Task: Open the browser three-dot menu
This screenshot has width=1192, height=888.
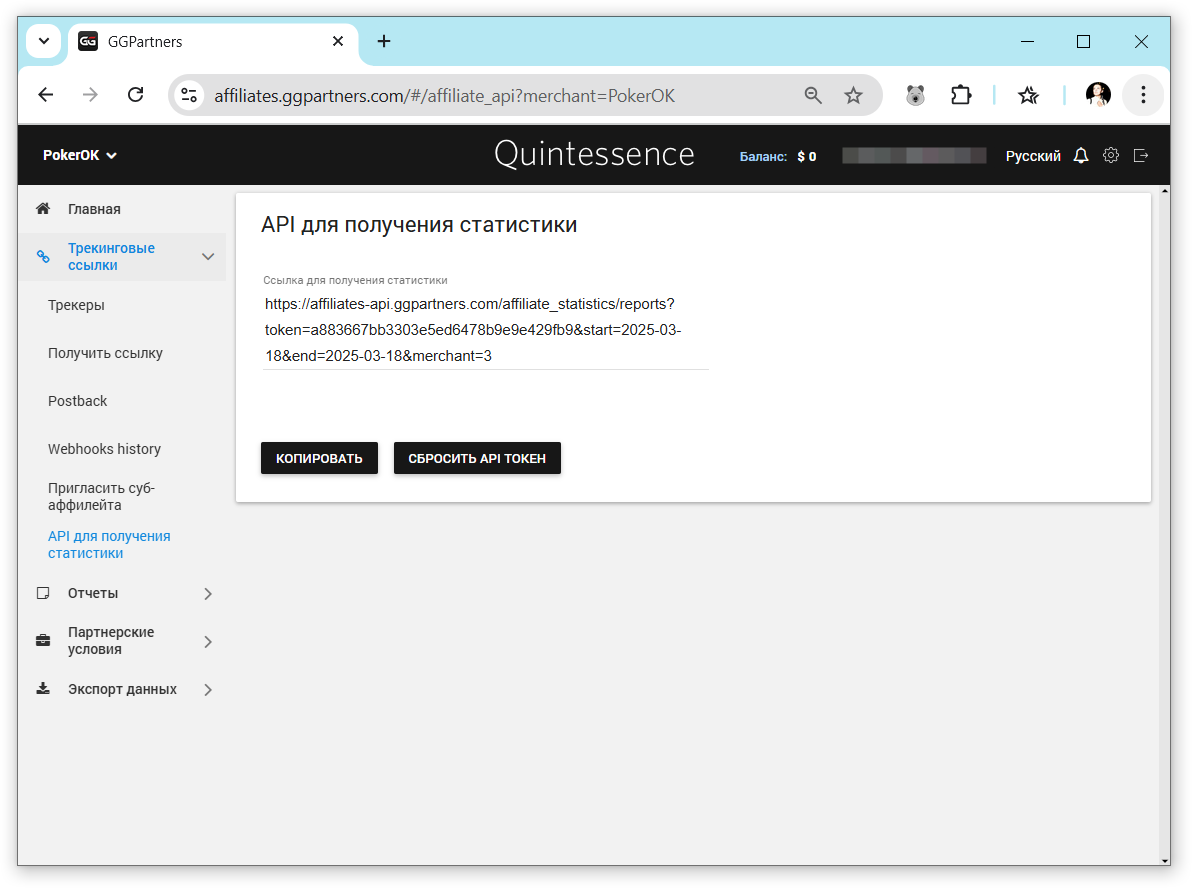Action: (x=1143, y=95)
